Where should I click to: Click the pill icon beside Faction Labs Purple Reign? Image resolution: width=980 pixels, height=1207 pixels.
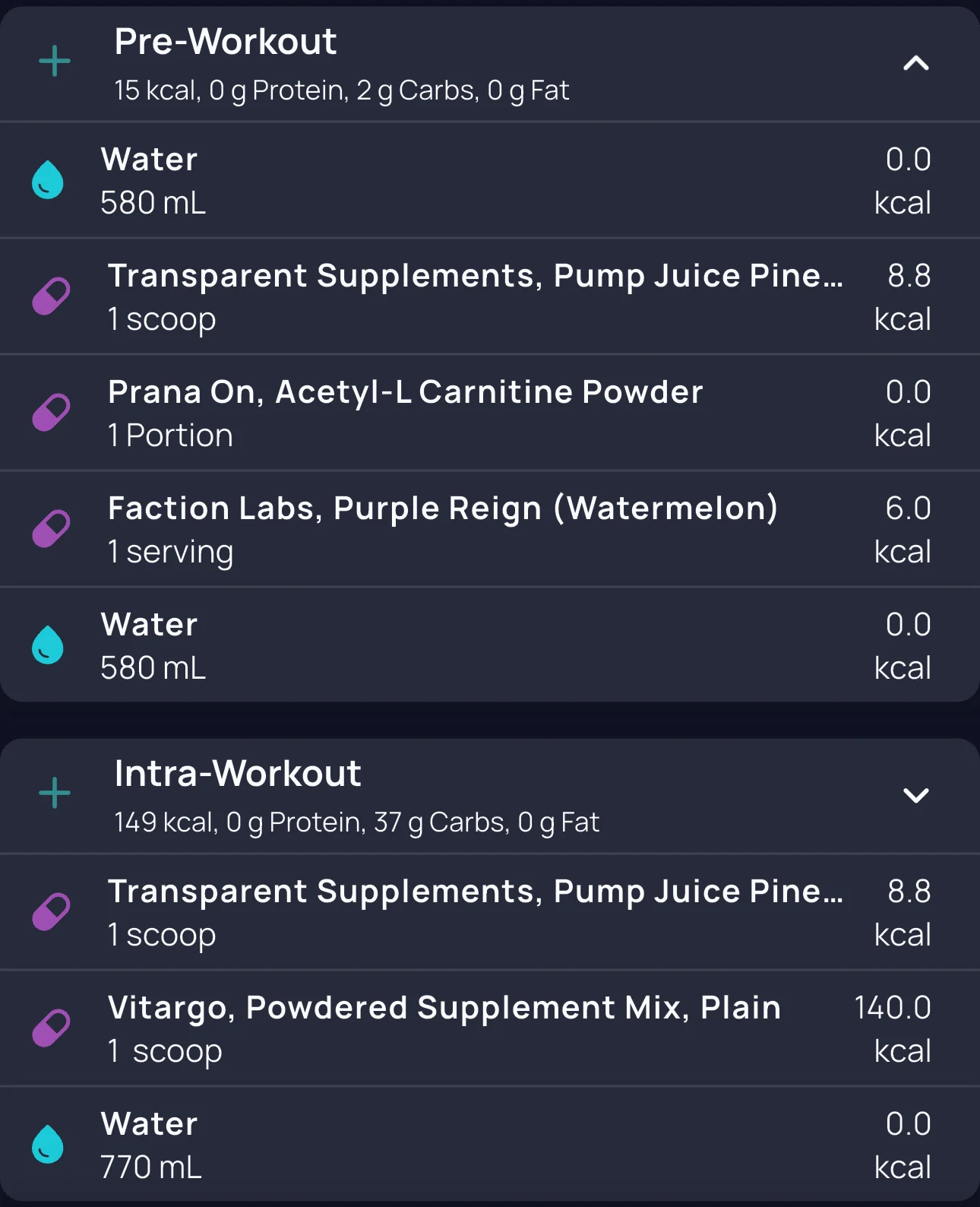click(51, 529)
